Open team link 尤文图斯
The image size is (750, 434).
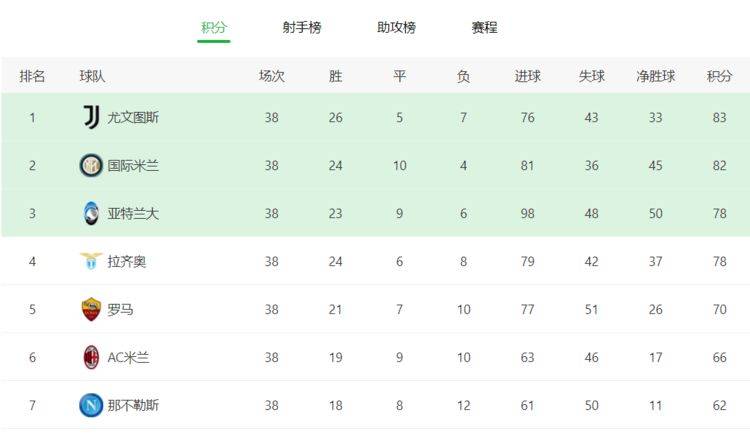click(x=133, y=118)
